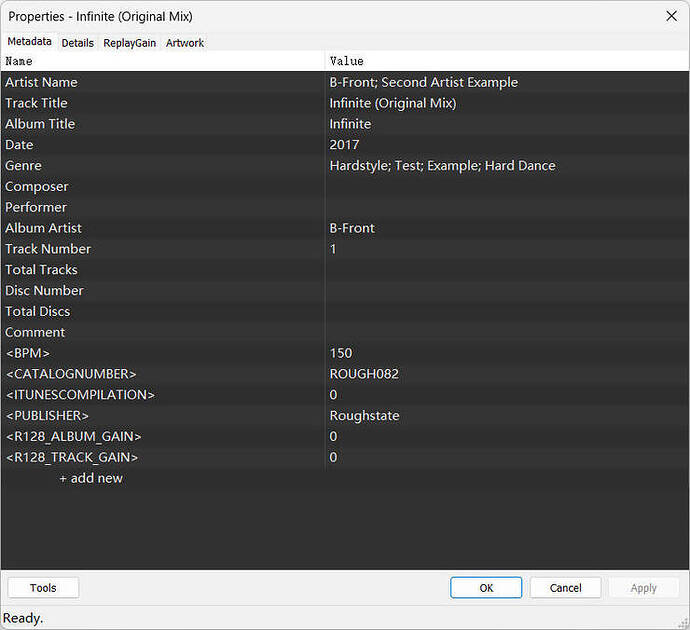Screen dimensions: 690x630
Task: Select the Track Number value '1'
Action: tap(333, 249)
